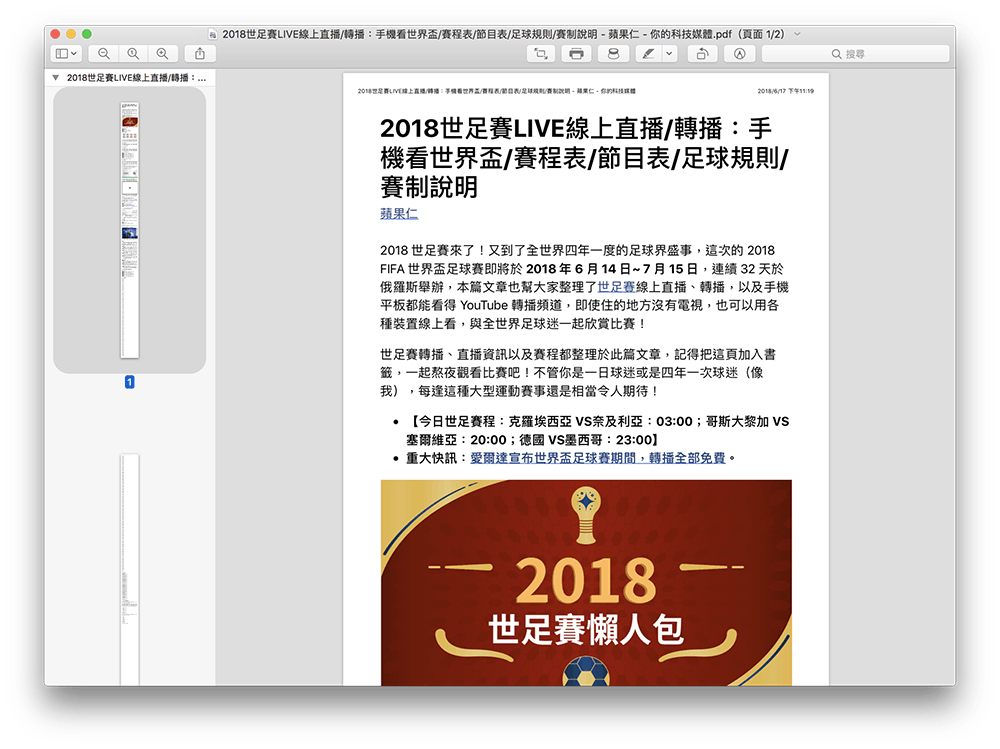This screenshot has width=1000, height=749.
Task: Open the title bar document name chevron
Action: [x=797, y=33]
